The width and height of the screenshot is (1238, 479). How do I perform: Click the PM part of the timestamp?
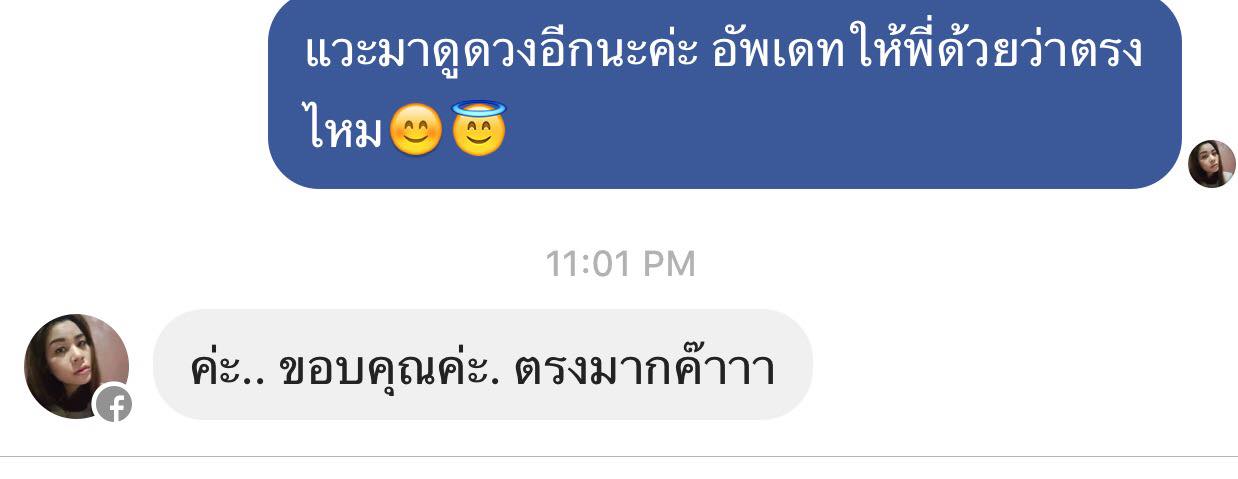click(666, 264)
